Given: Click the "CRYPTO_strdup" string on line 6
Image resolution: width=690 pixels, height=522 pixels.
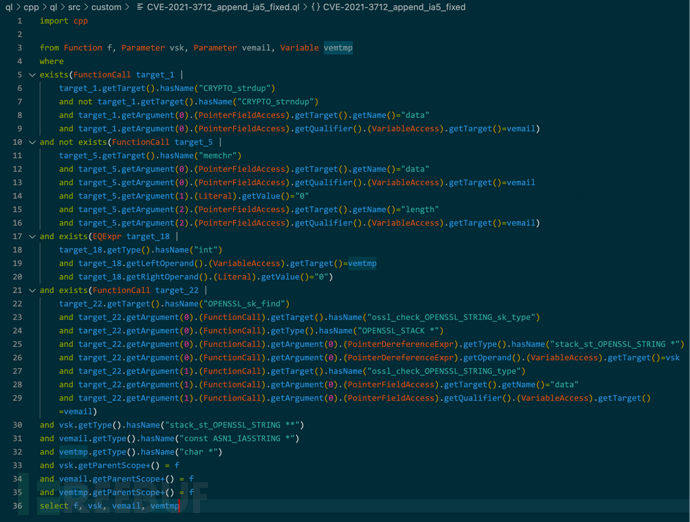Looking at the screenshot, I should pos(235,88).
